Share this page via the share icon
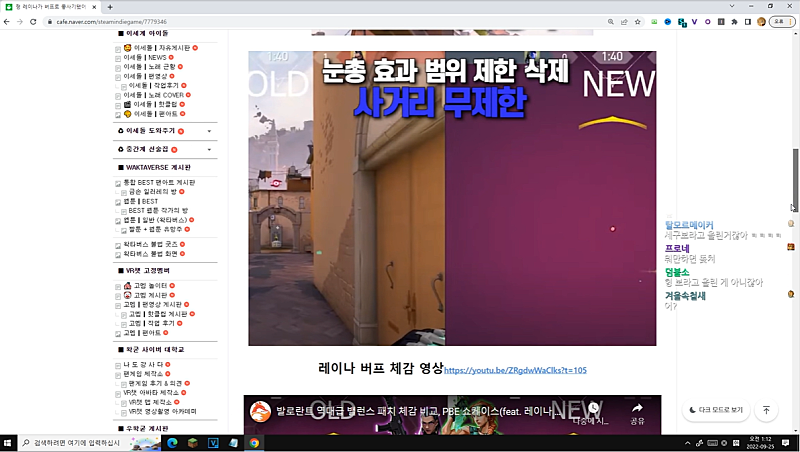The width and height of the screenshot is (800, 452). click(x=624, y=22)
